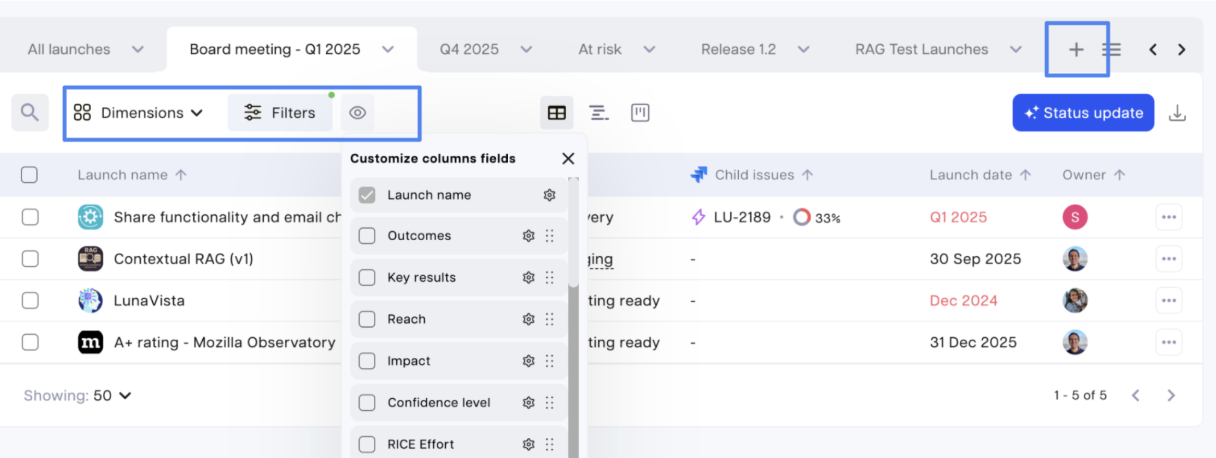The width and height of the screenshot is (1216, 458).
Task: Open the Release 1.2 tab
Action: coord(738,49)
